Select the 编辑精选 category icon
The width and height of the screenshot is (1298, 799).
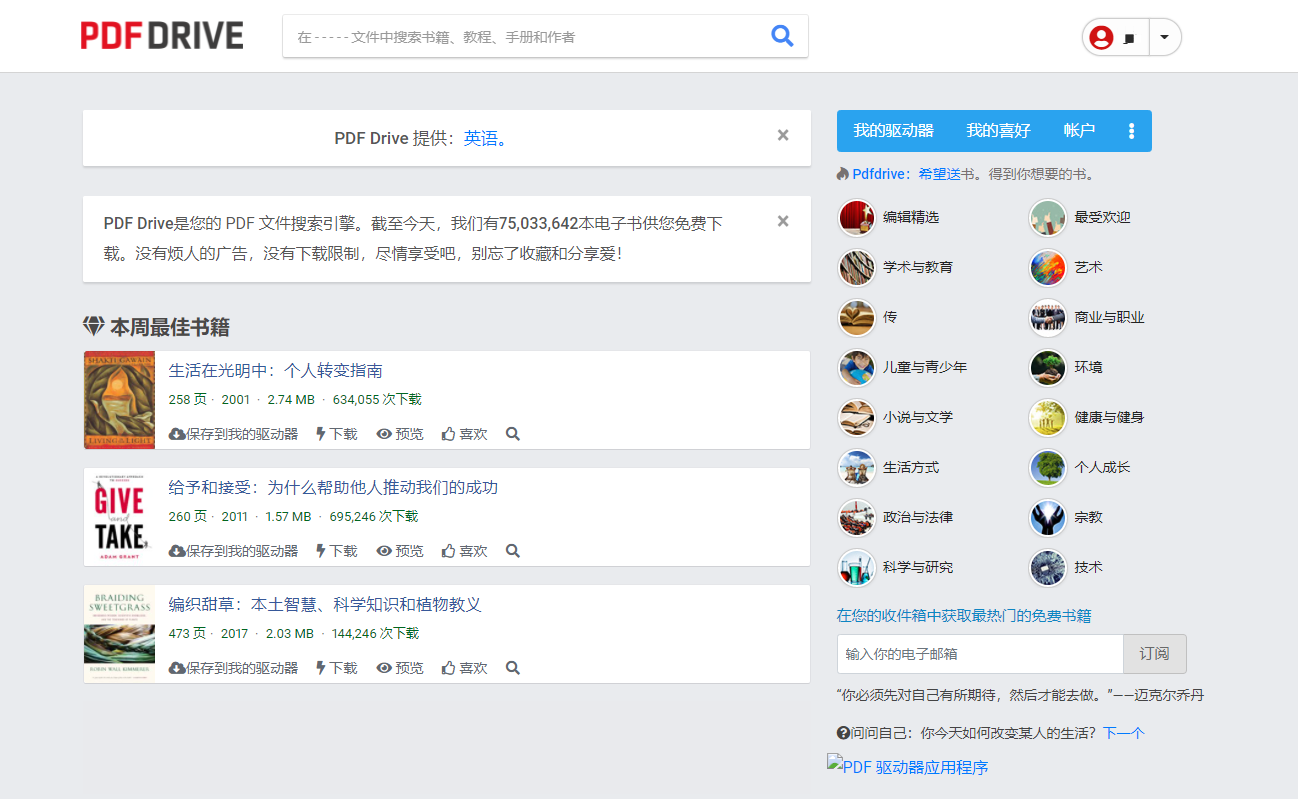coord(857,217)
